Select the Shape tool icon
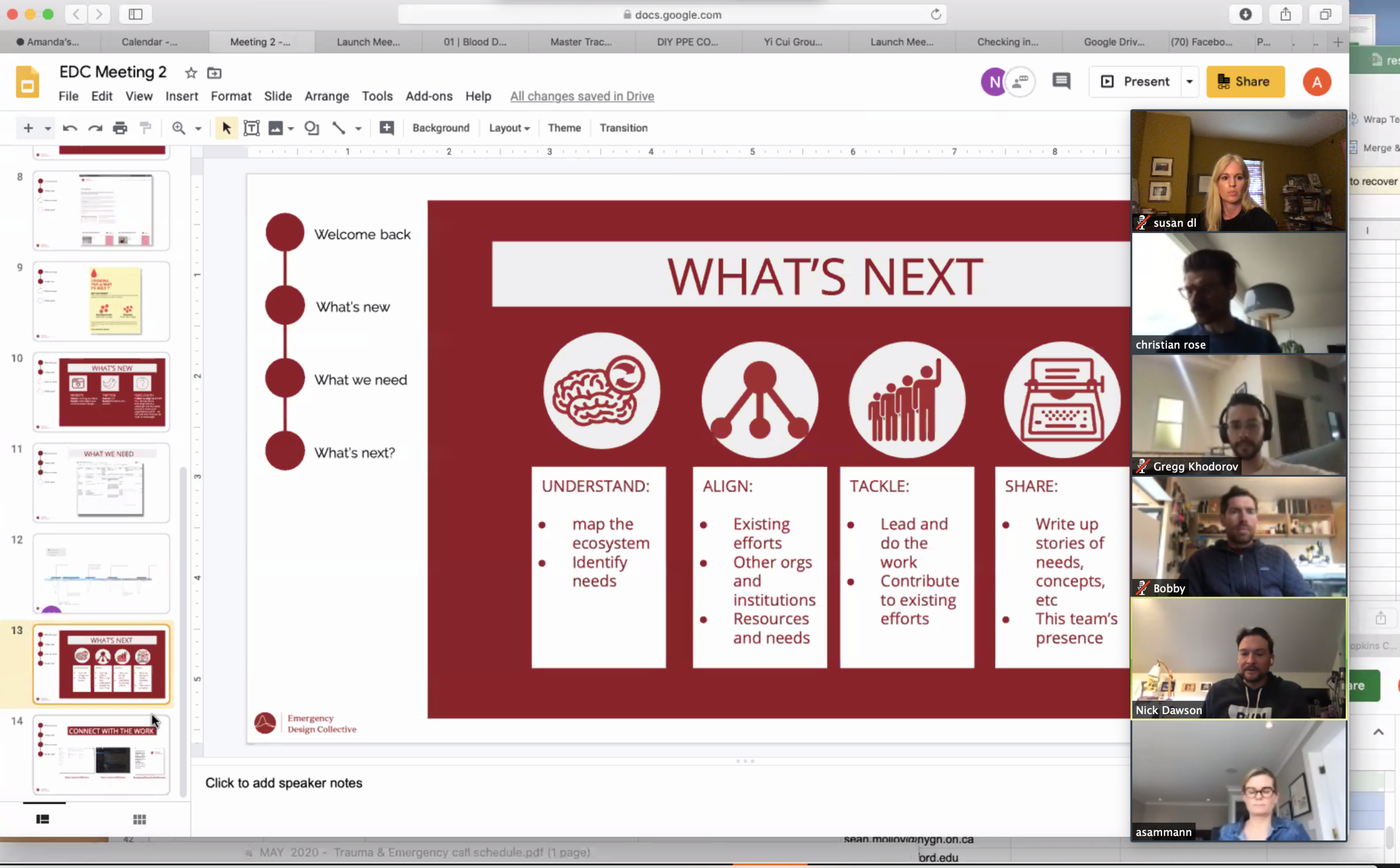 [312, 128]
